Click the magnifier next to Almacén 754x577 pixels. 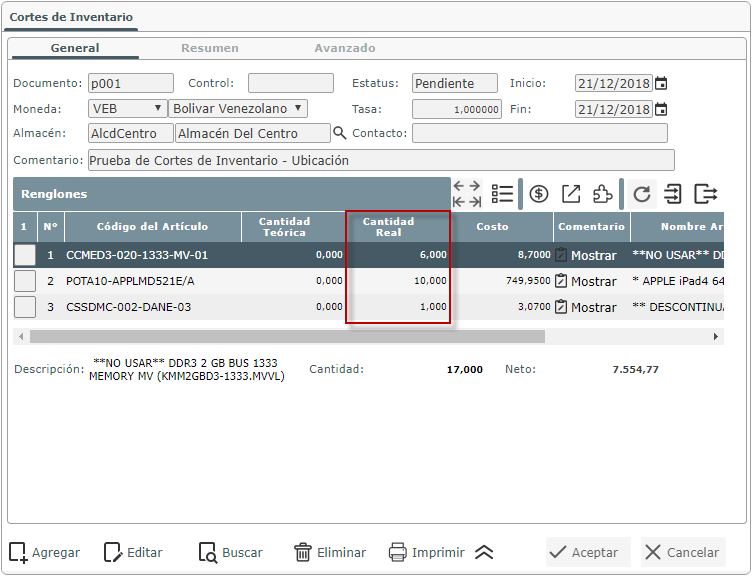coord(340,133)
